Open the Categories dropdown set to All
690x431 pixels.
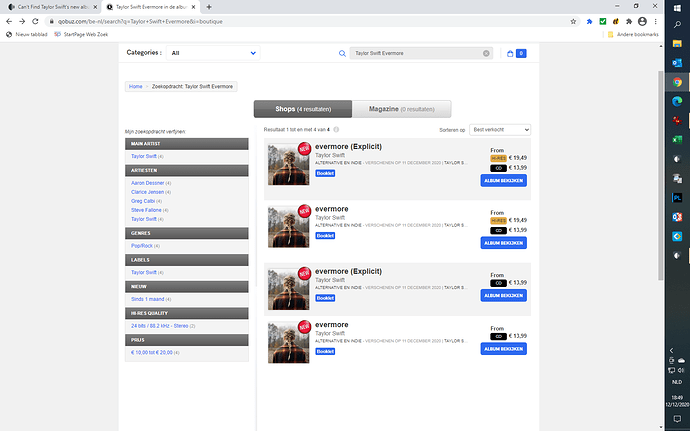coord(213,53)
